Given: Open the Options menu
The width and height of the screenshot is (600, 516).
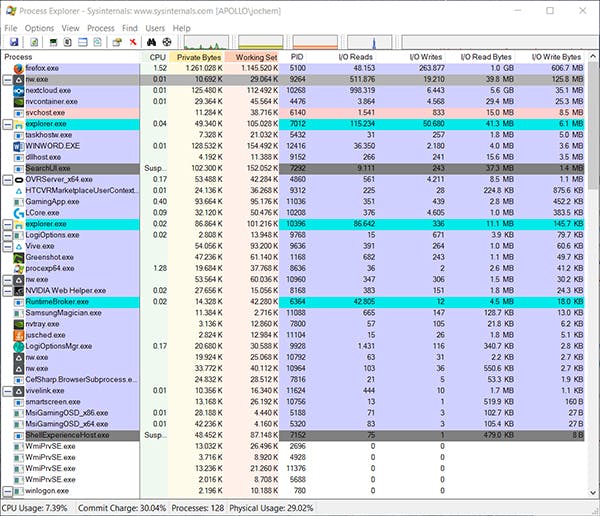Looking at the screenshot, I should (39, 28).
